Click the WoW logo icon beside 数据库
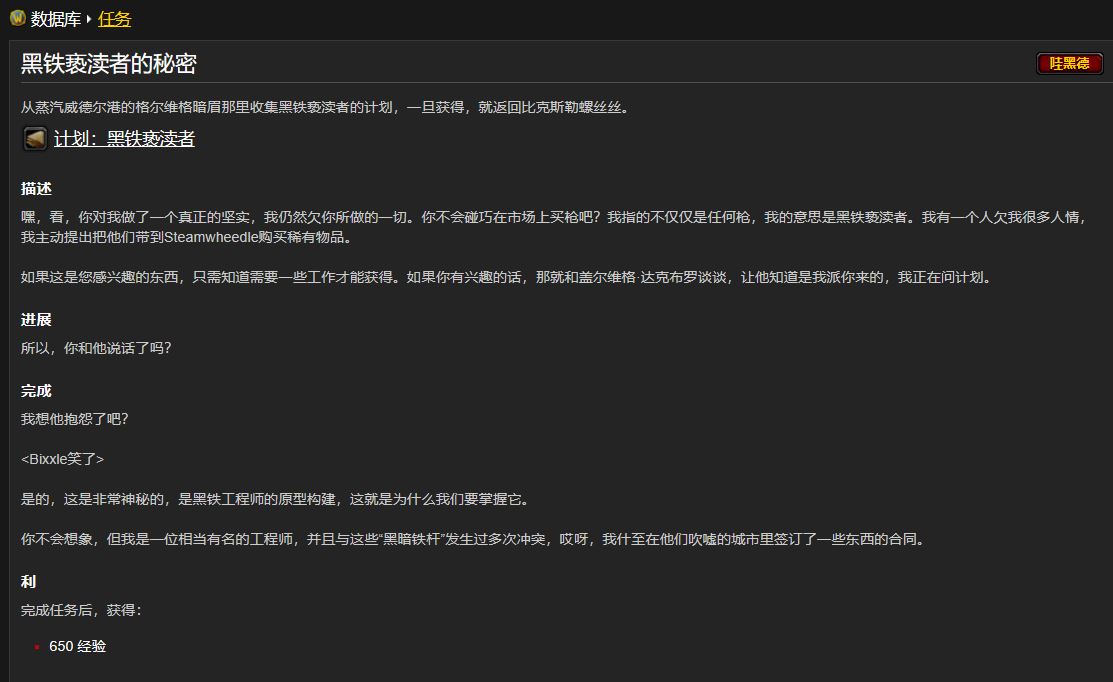Image resolution: width=1113 pixels, height=682 pixels. point(18,18)
